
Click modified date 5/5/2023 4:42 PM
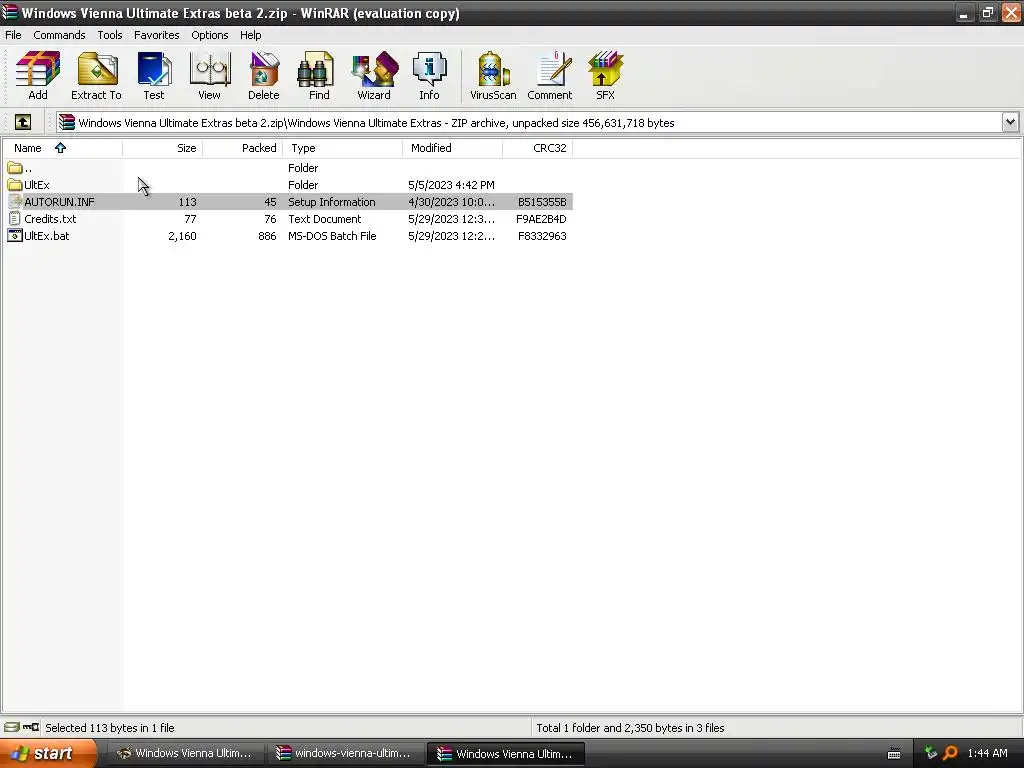pos(451,185)
